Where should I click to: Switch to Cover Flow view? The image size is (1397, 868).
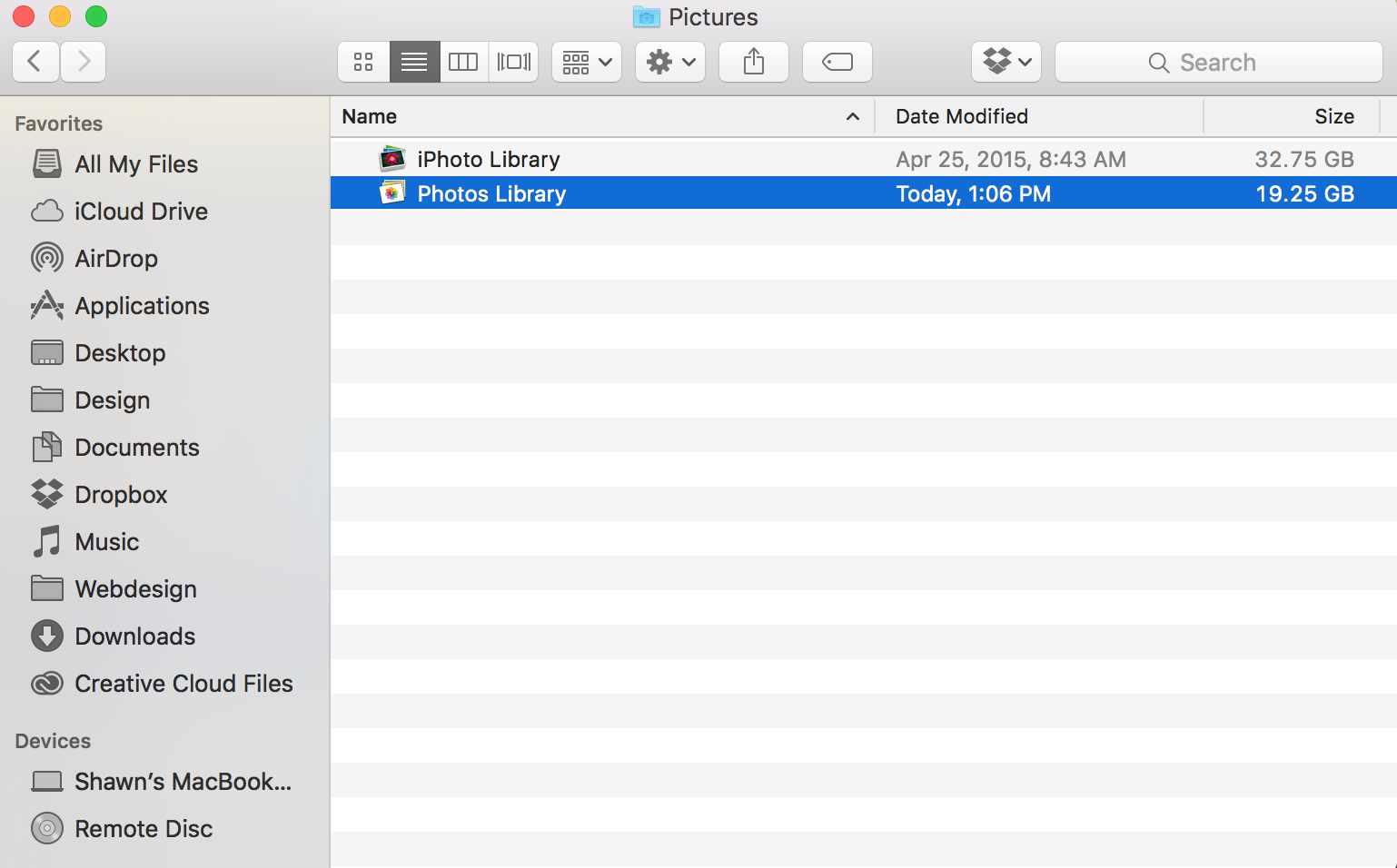click(513, 62)
